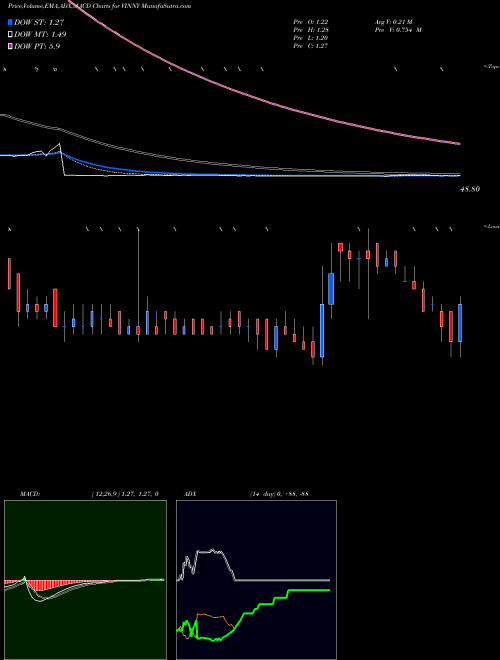The image size is (500, 660).
Task: Select the 'DOW ST: 1.27' legend text
Action: tap(40, 22)
